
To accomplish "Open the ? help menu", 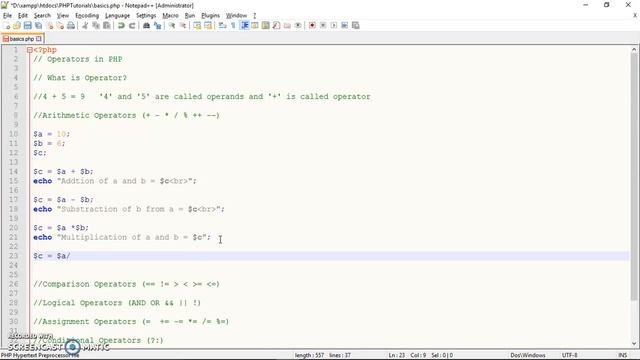I will pos(255,16).
